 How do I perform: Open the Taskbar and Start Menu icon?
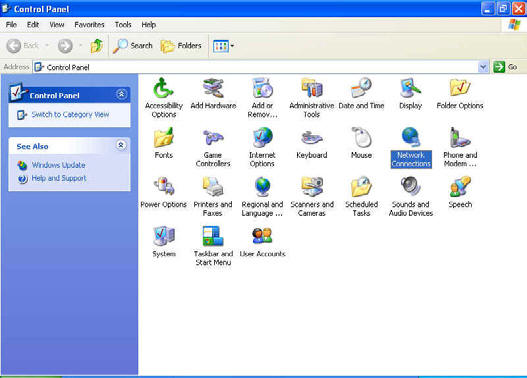pyautogui.click(x=213, y=236)
